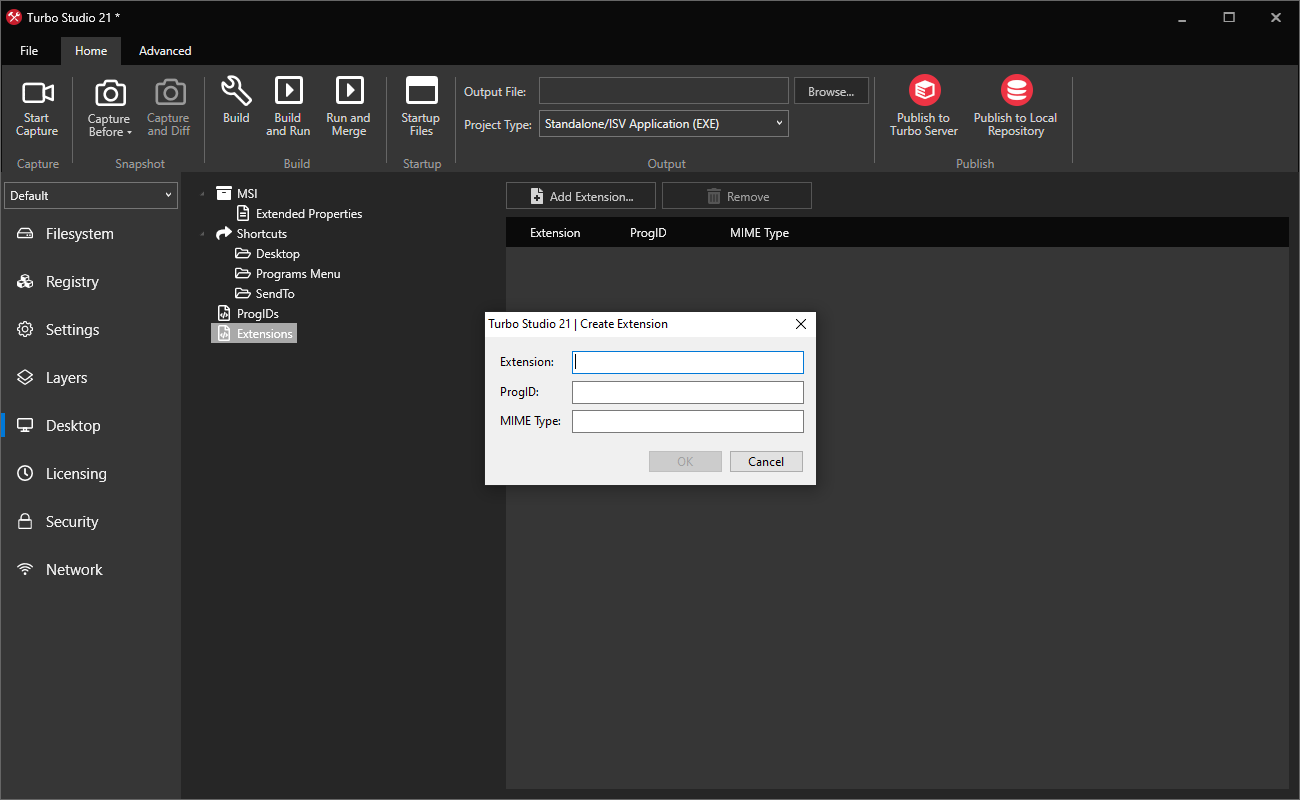Screen dimensions: 1300x800
Task: Publish the project to Turbo Server
Action: pyautogui.click(x=923, y=105)
